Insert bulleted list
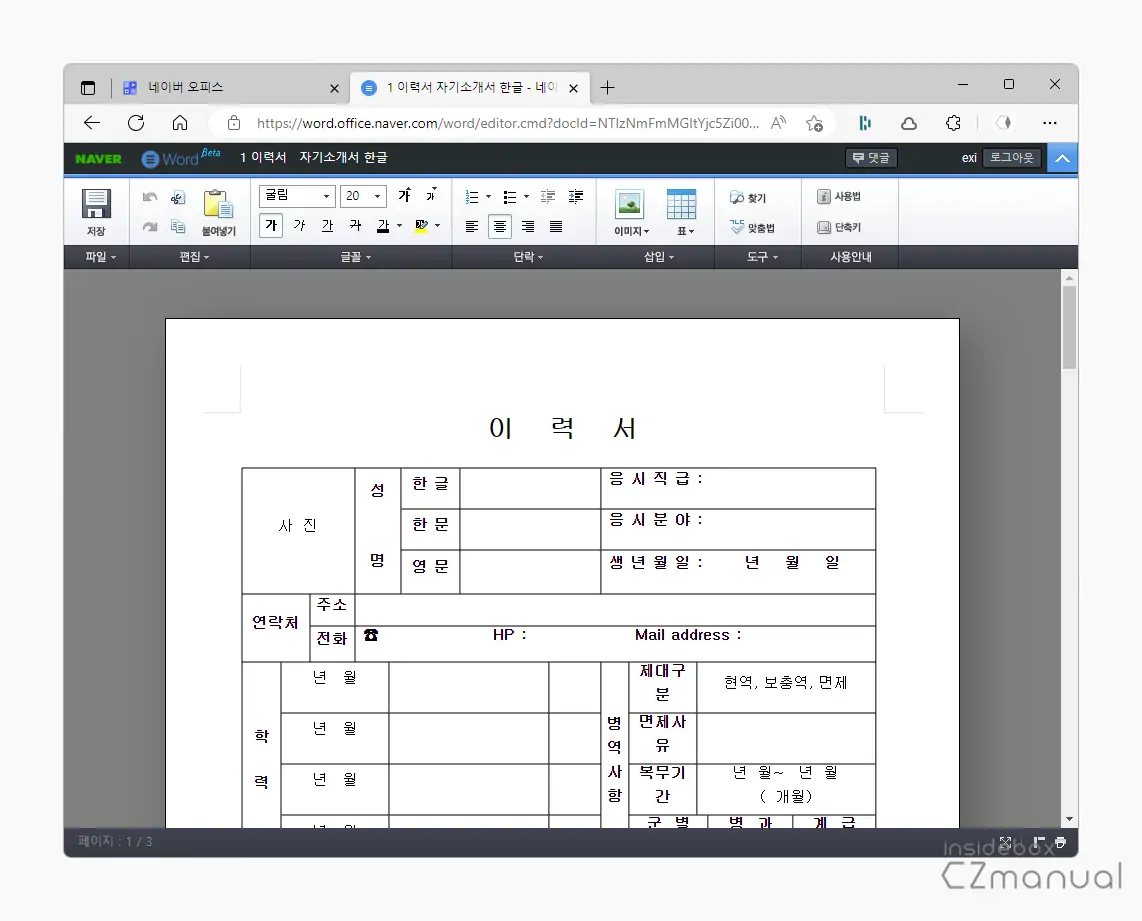Viewport: 1142px width, 921px height. pyautogui.click(x=510, y=197)
